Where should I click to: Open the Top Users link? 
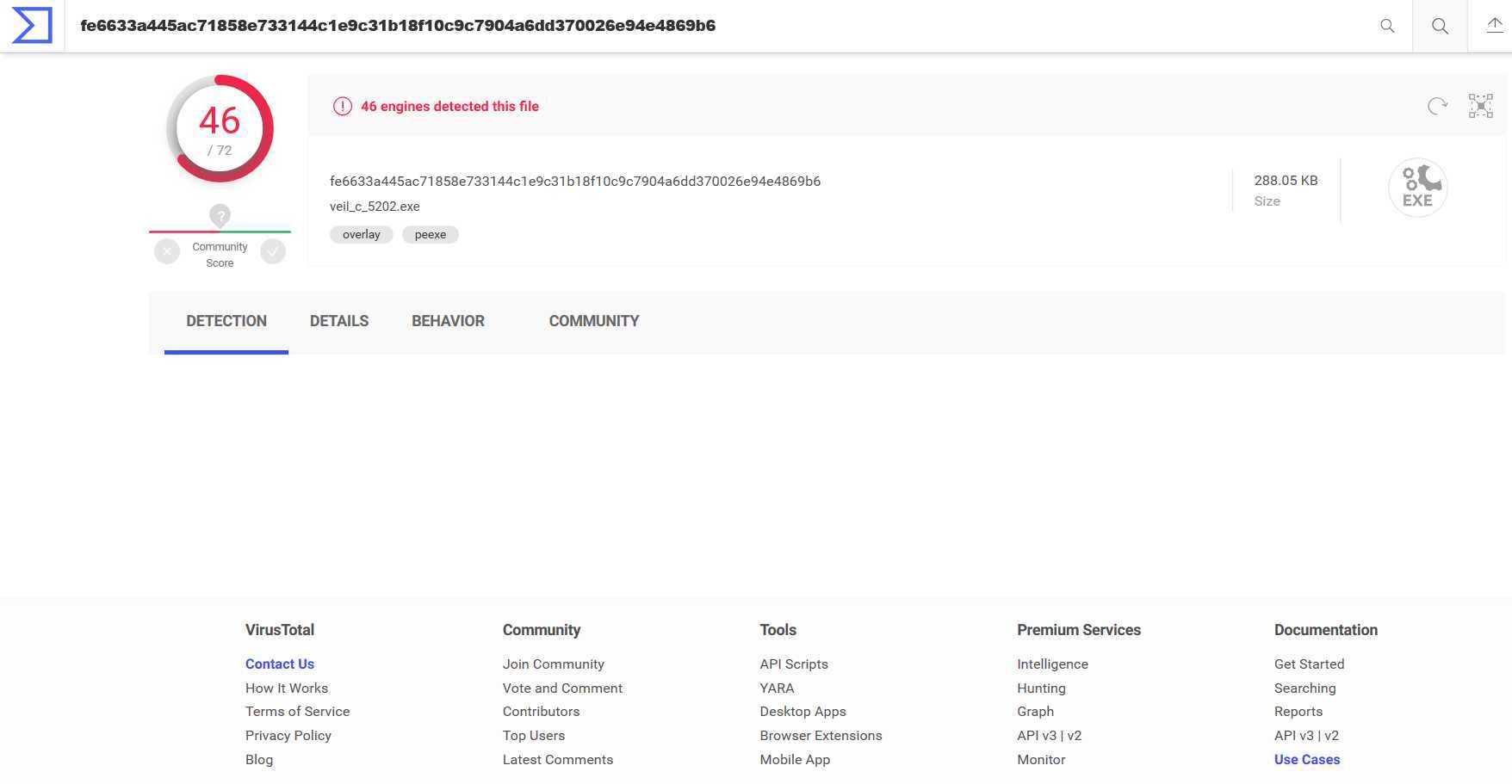534,736
